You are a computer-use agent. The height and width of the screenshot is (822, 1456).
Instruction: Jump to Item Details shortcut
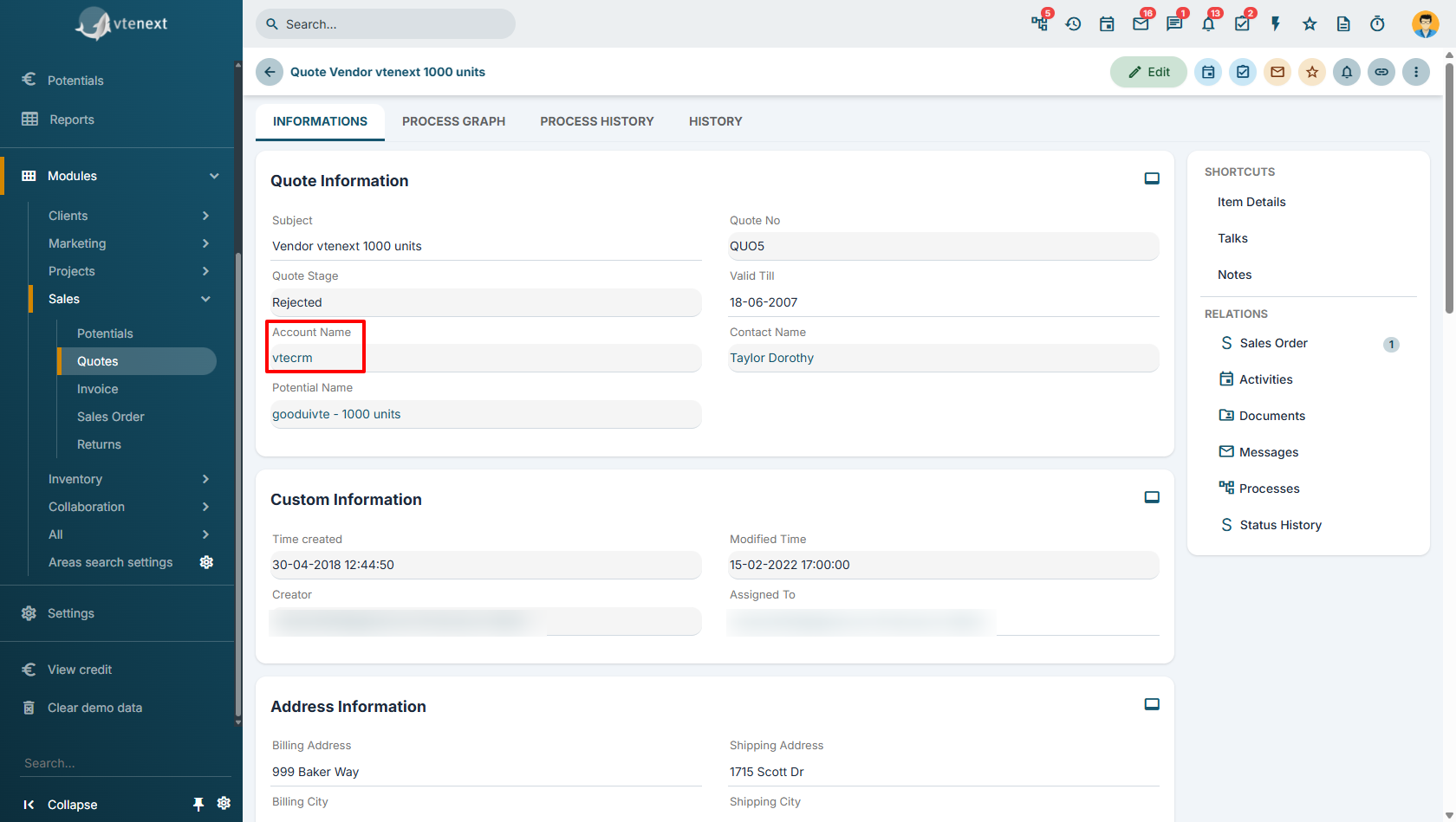(1251, 202)
